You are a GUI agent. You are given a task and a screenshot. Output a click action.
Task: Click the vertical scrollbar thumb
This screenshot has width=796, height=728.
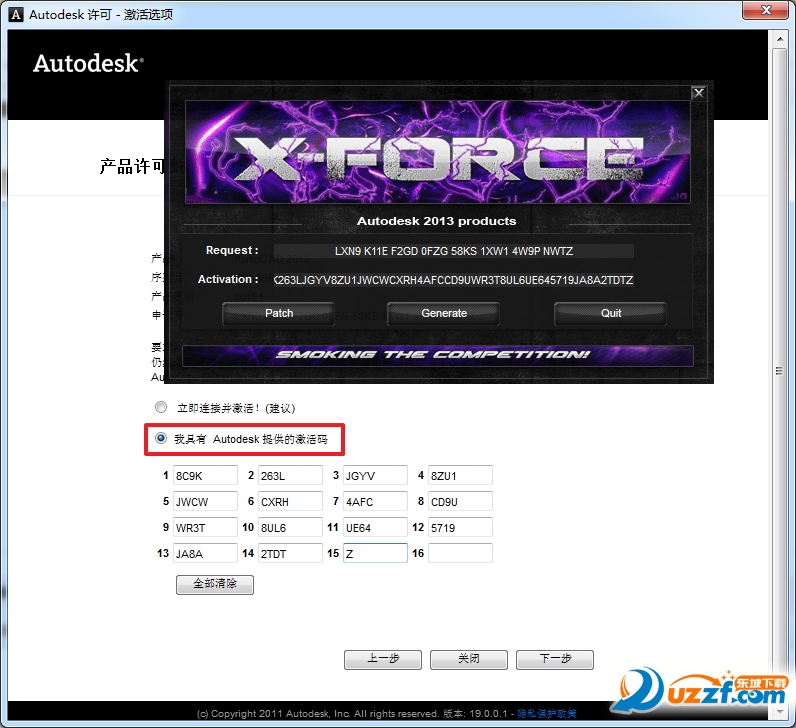click(779, 370)
